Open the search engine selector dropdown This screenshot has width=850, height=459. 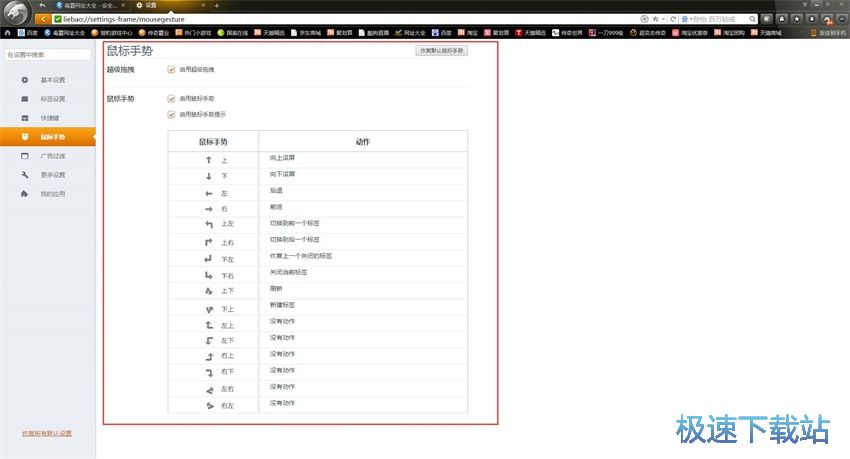[686, 19]
